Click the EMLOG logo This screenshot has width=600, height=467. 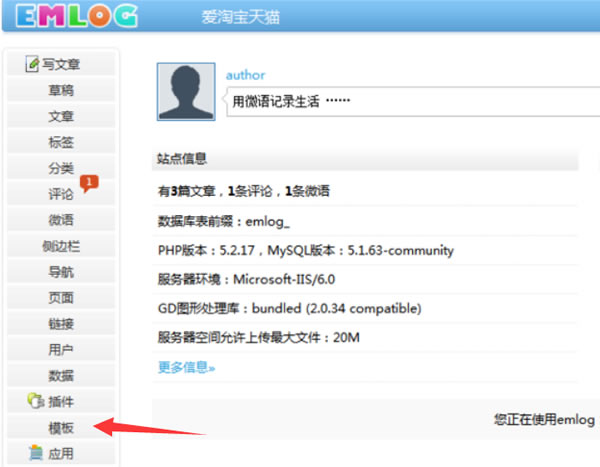point(77,16)
